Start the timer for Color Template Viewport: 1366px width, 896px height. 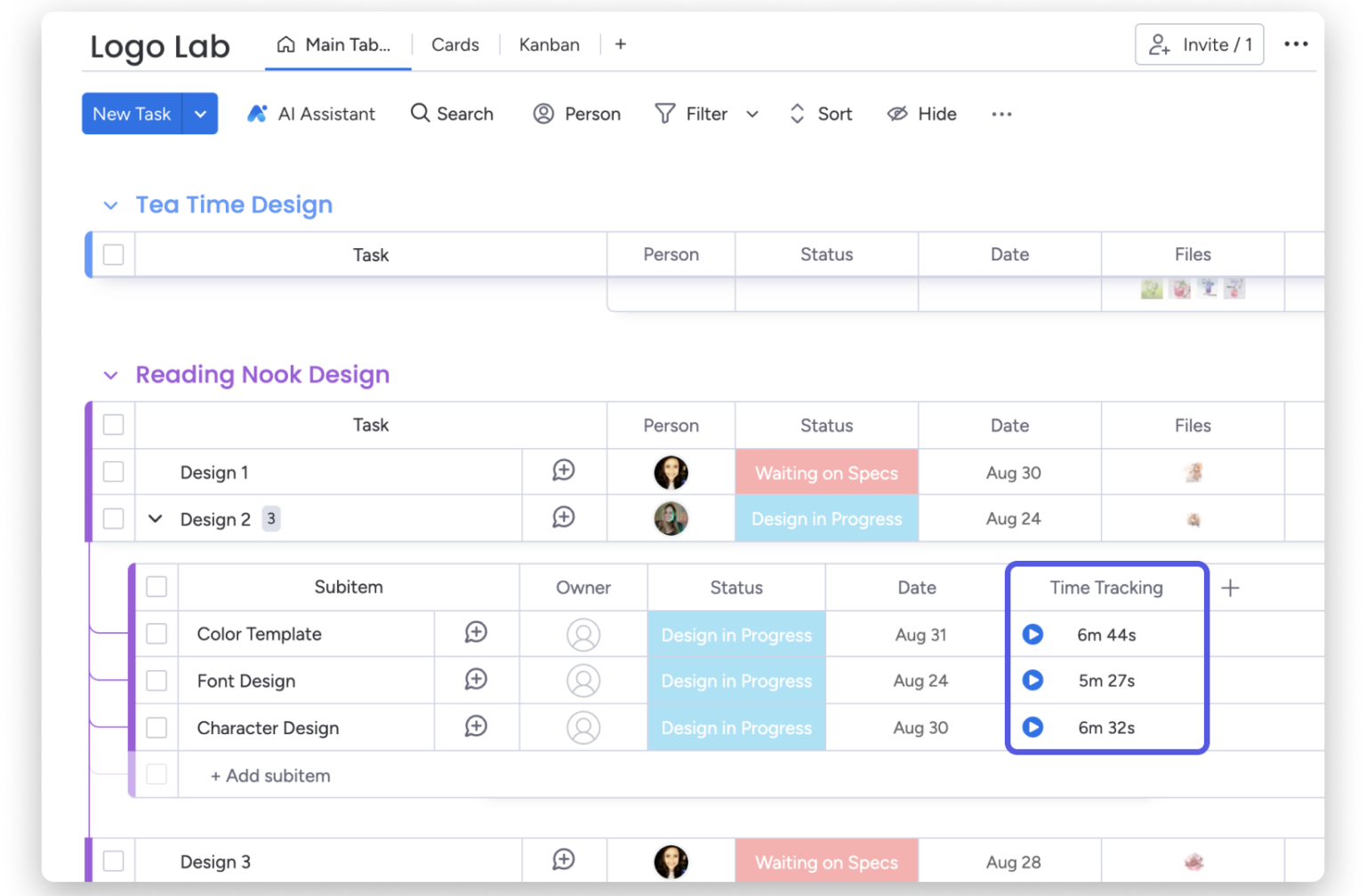pyautogui.click(x=1033, y=634)
